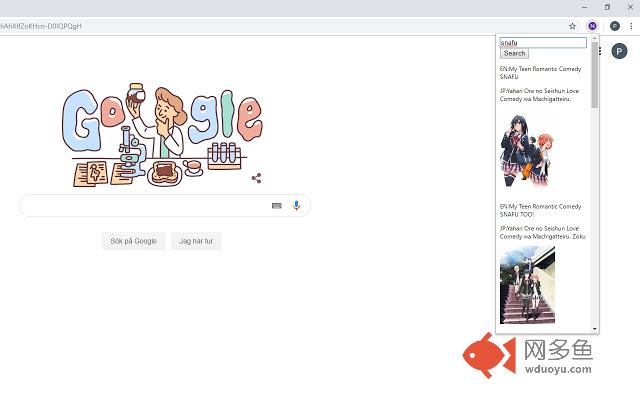Focus the popup search field containing "snafu"
This screenshot has width=640, height=400.
point(543,43)
